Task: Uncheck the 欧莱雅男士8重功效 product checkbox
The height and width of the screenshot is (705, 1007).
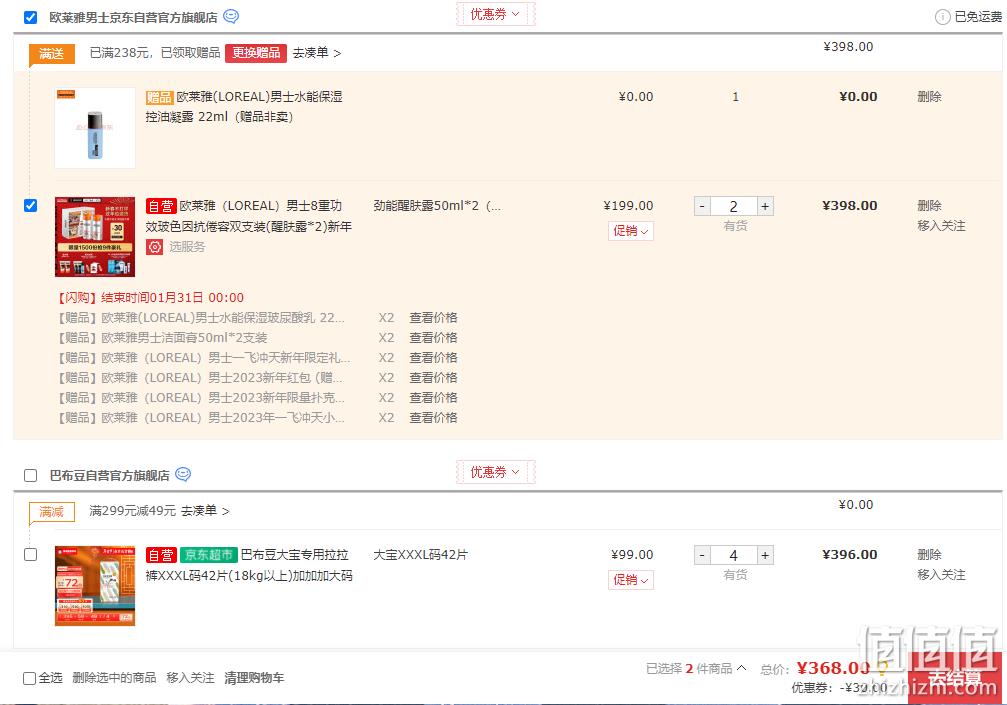Action: click(30, 205)
